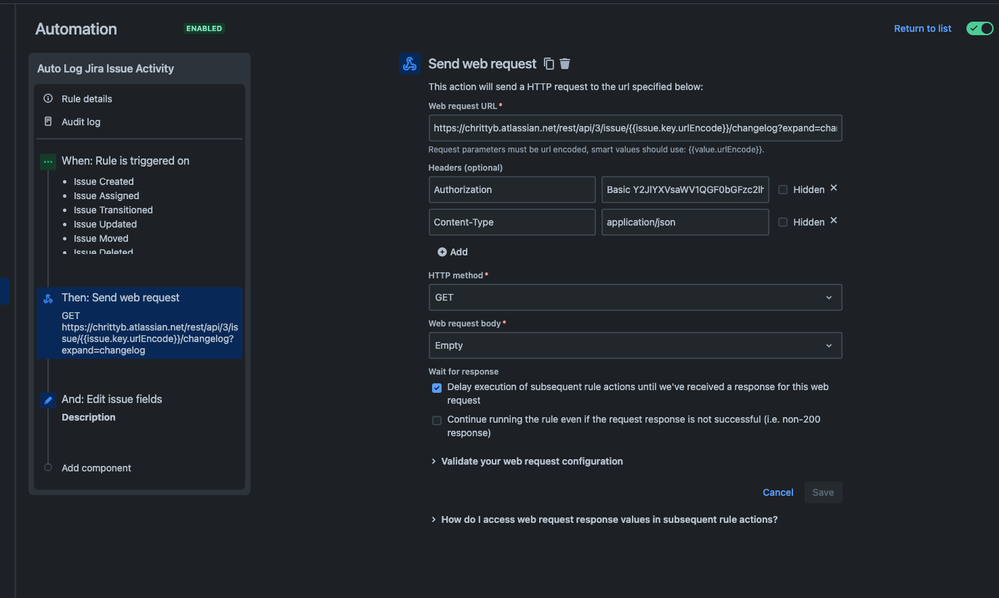Viewport: 999px width, 598px height.
Task: Select When: Rule is triggered on step
Action: click(x=125, y=161)
